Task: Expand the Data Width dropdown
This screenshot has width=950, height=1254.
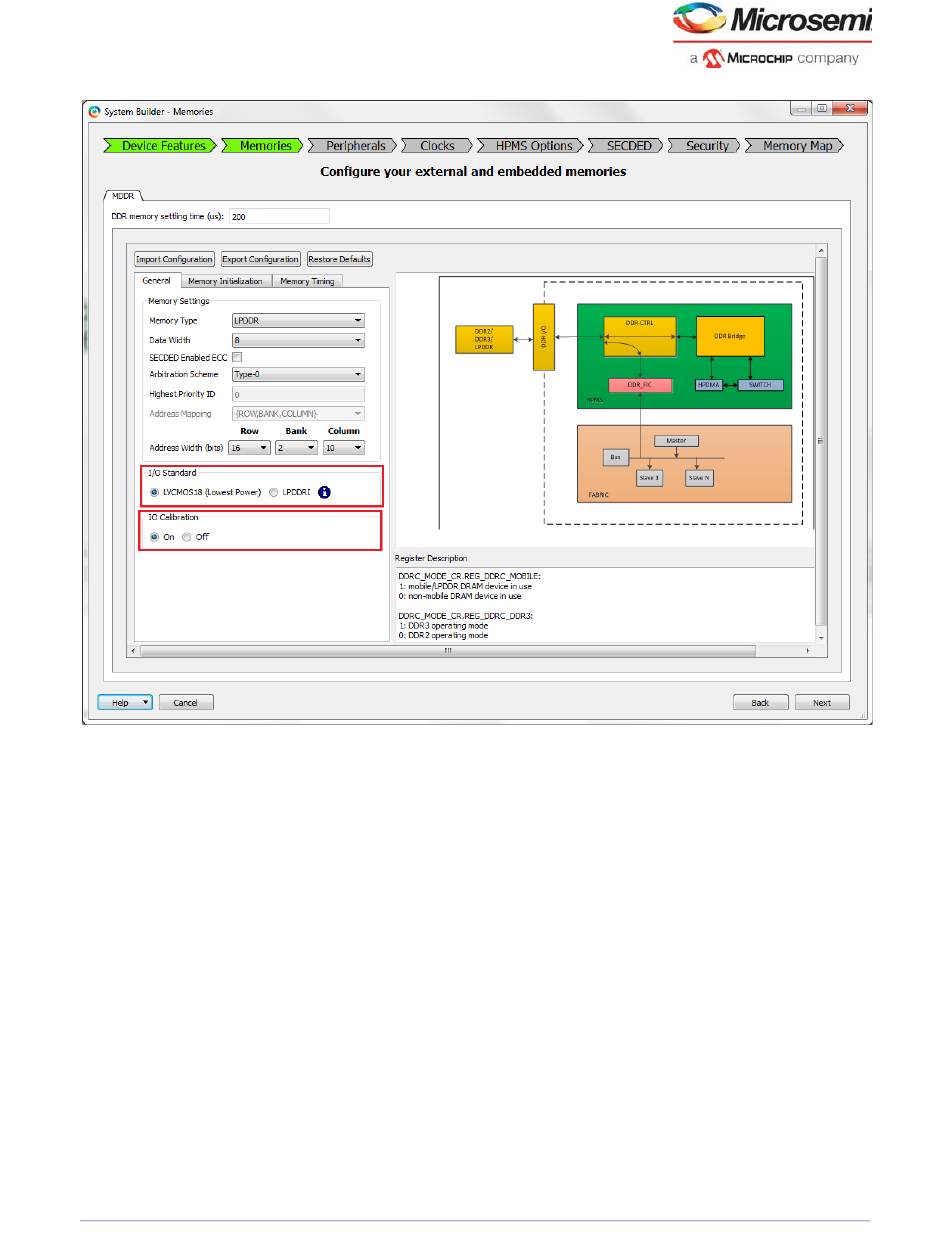Action: pos(298,340)
